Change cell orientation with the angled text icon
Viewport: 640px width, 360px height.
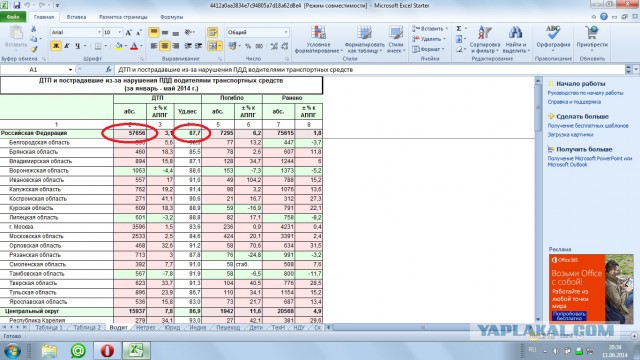(x=188, y=32)
